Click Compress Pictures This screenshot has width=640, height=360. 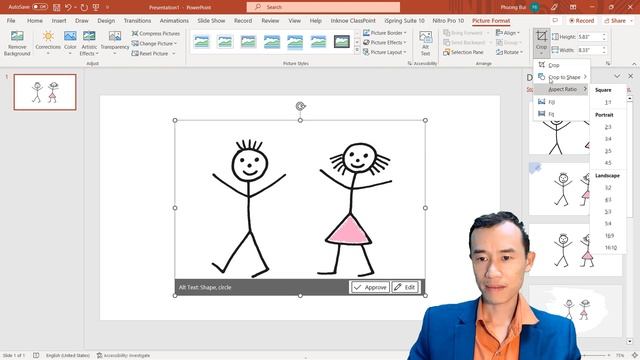point(156,33)
